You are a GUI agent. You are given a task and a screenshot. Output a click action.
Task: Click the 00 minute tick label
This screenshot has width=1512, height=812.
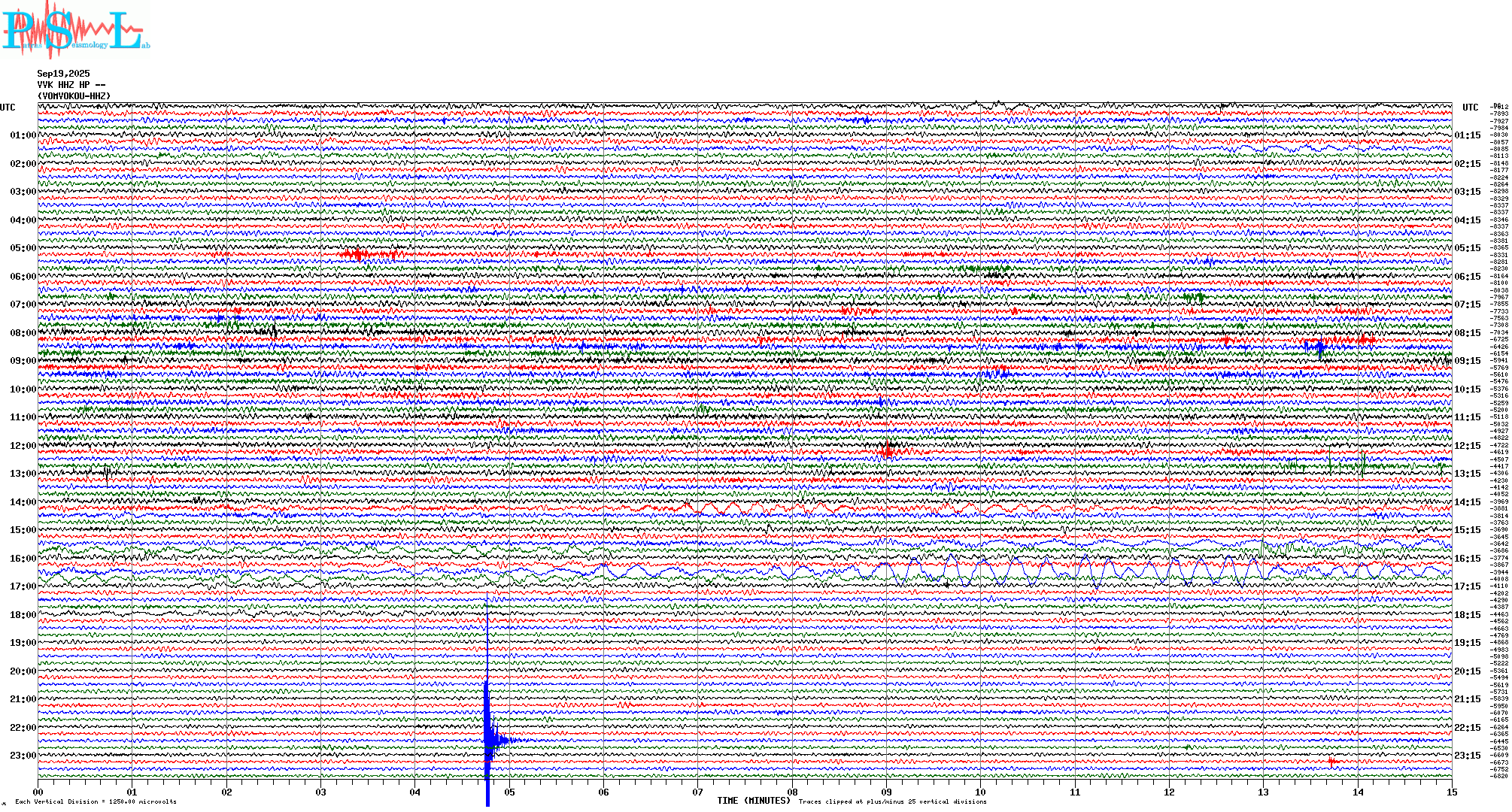pos(38,792)
